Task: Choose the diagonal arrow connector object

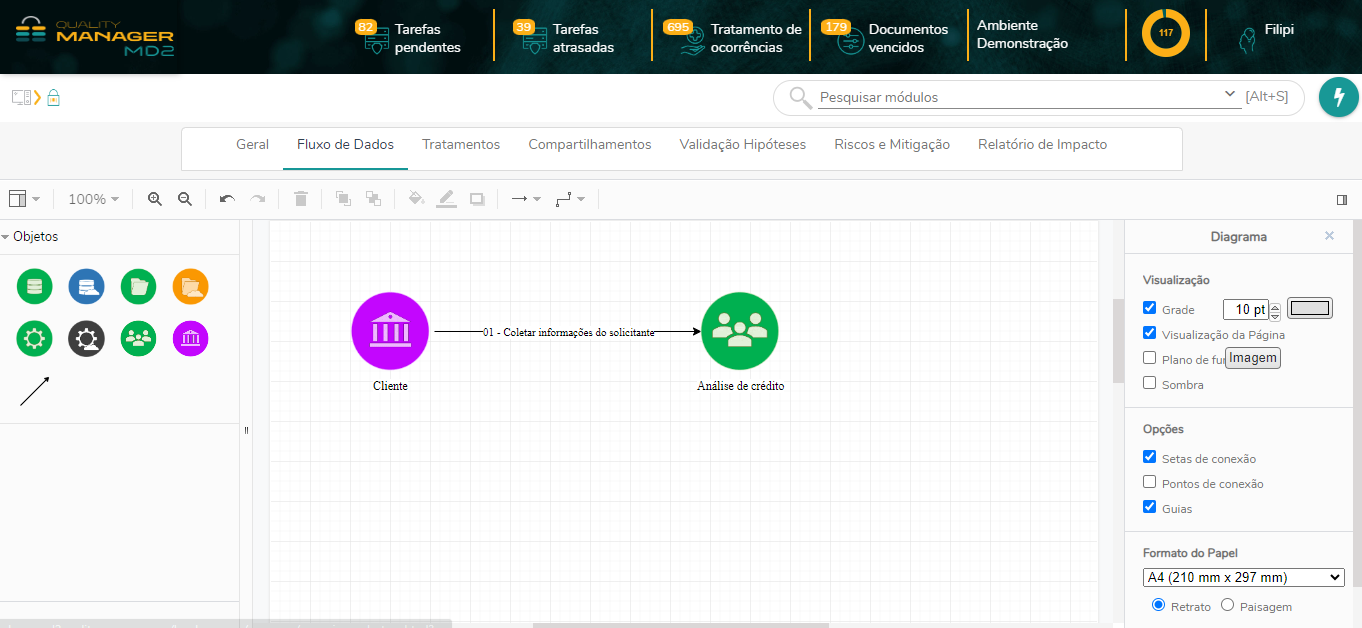Action: tap(35, 391)
